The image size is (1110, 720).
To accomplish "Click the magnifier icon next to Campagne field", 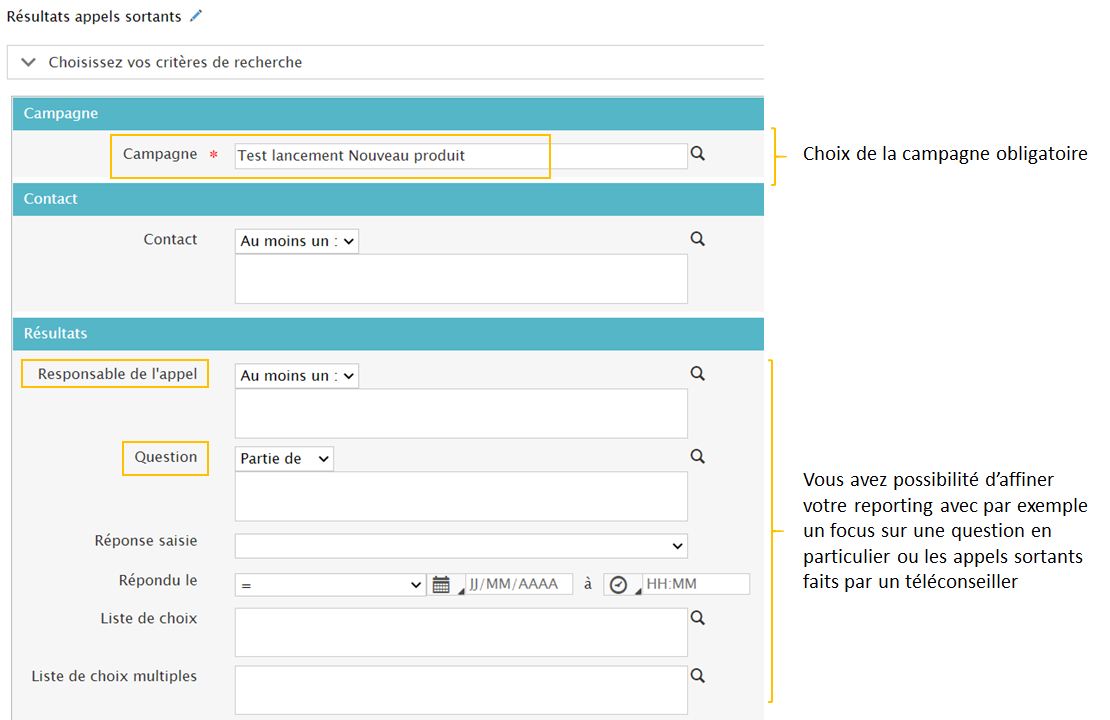I will (x=698, y=154).
